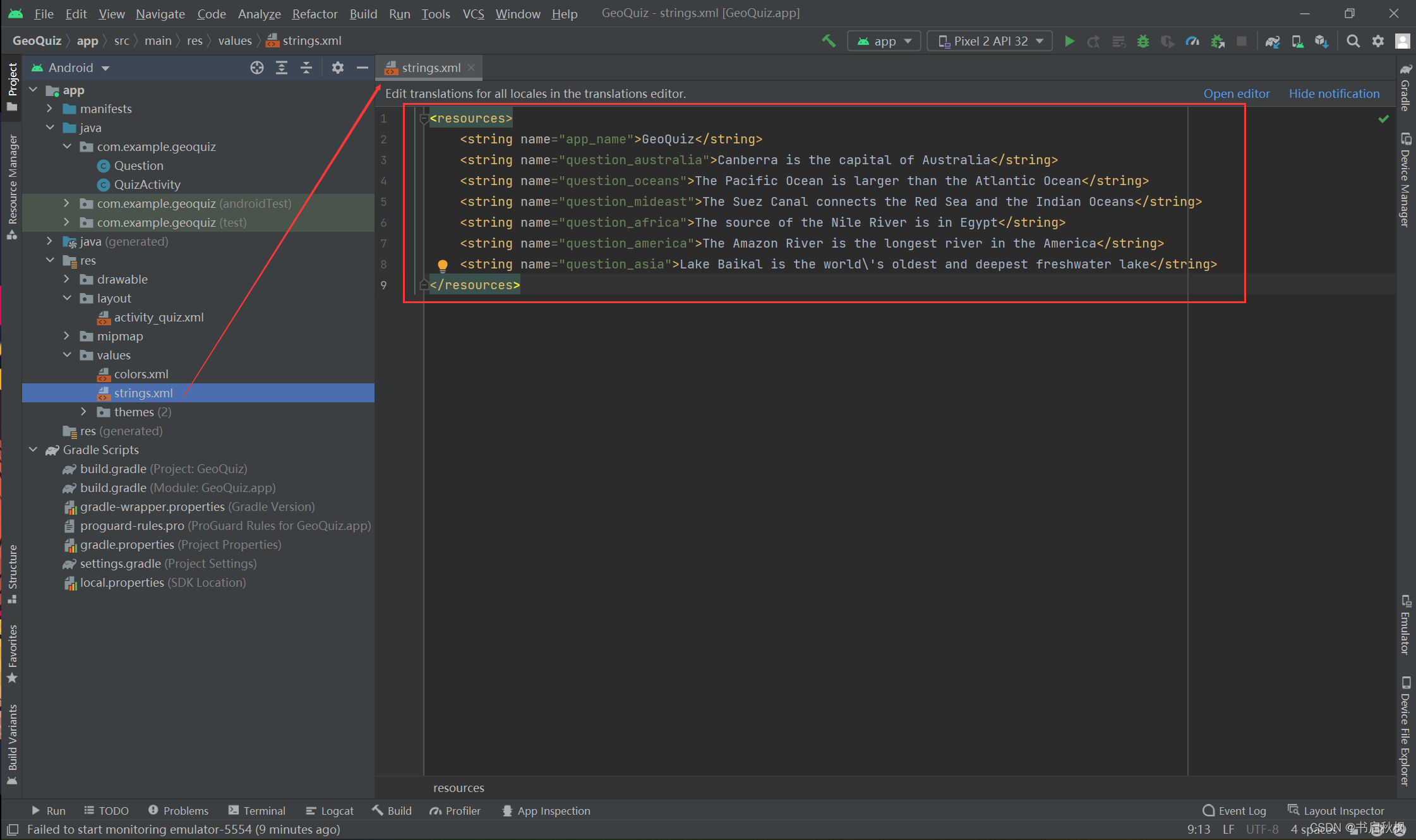Collapse All nodes in the Project tree
Screen dimensions: 1416x840
pyautogui.click(x=306, y=68)
